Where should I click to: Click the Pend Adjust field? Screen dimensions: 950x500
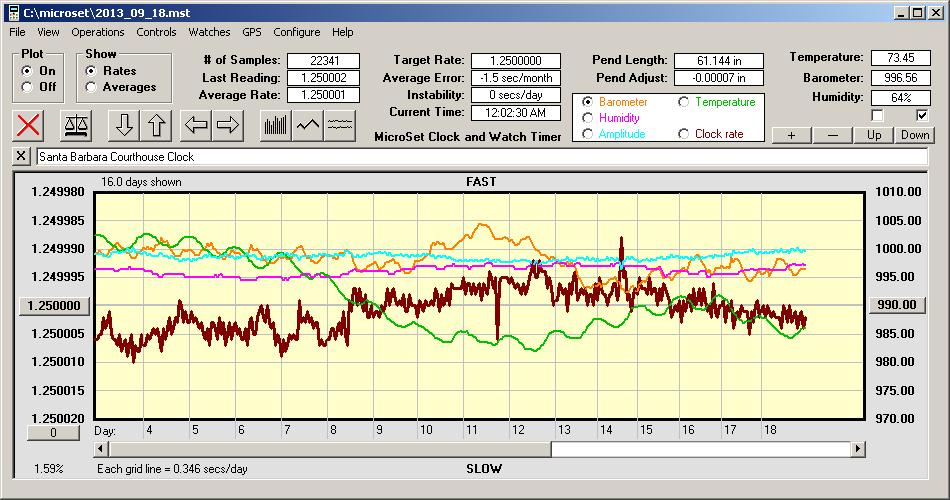pos(719,78)
